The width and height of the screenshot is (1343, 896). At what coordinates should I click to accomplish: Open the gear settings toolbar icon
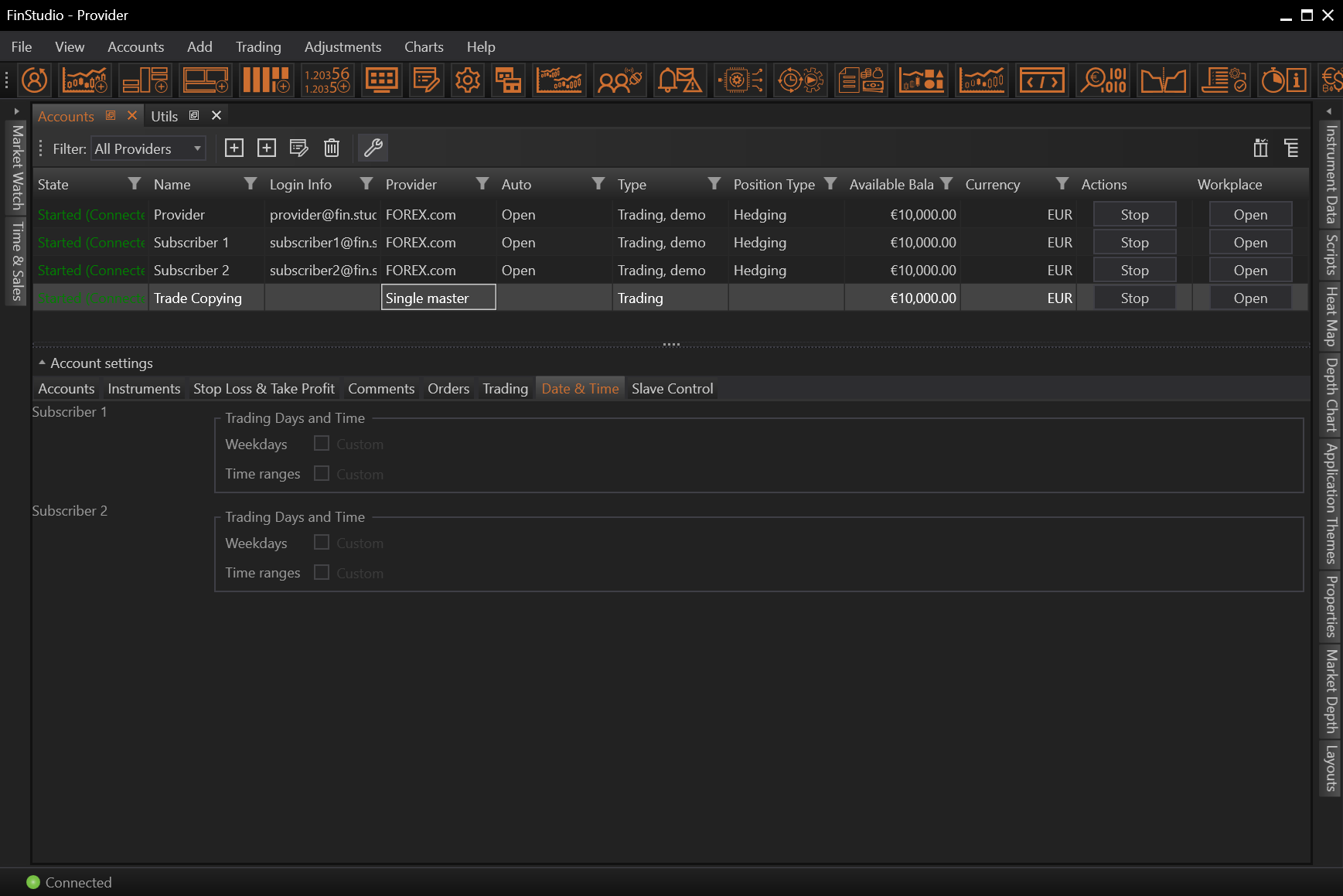pyautogui.click(x=467, y=80)
